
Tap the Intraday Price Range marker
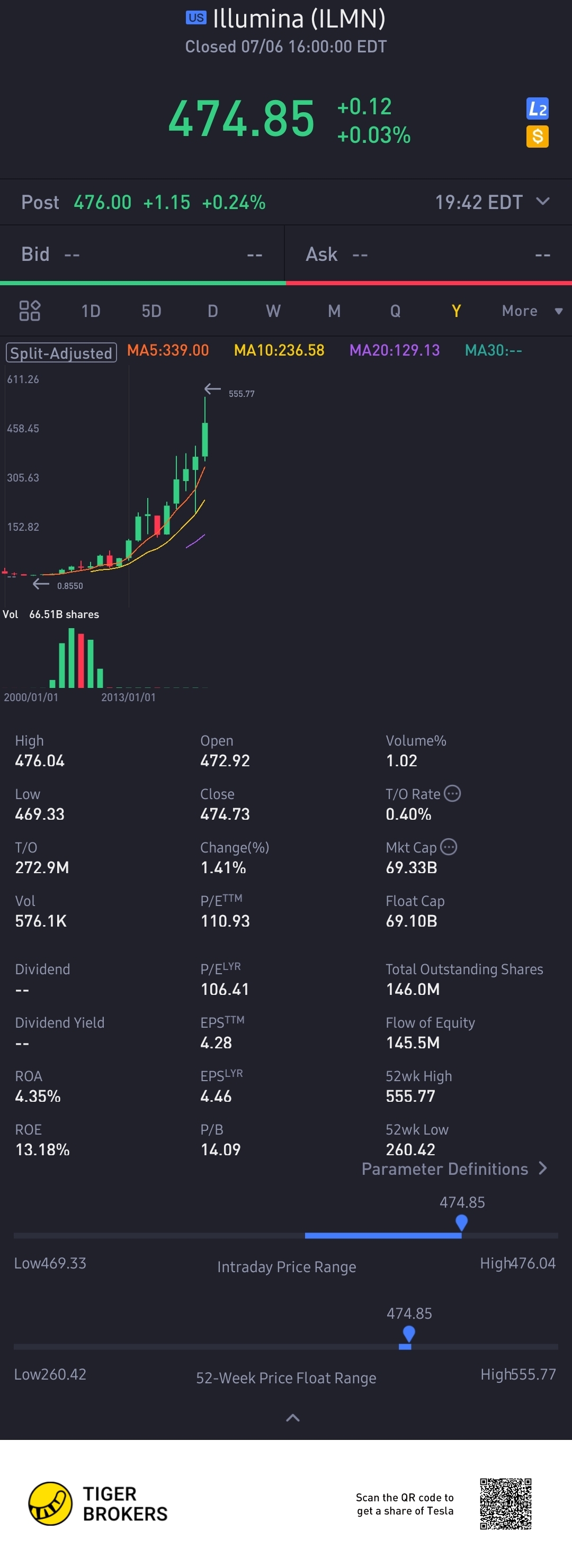pos(461,1222)
